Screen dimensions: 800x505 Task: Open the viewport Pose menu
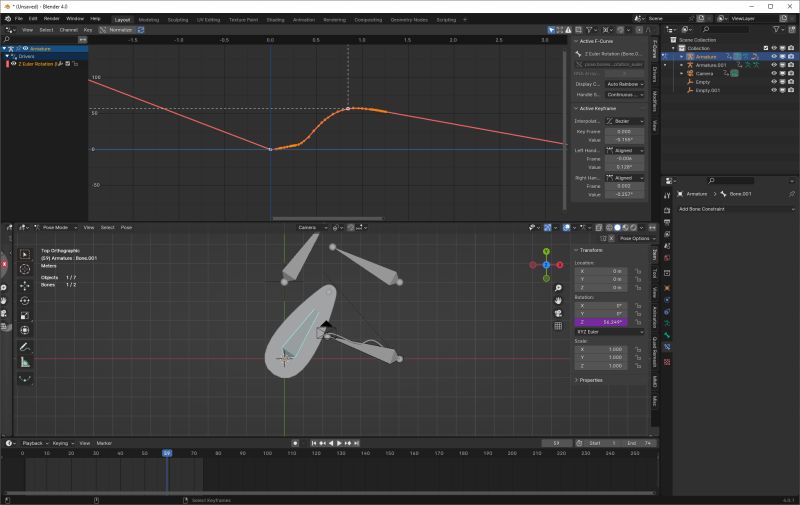[126, 228]
